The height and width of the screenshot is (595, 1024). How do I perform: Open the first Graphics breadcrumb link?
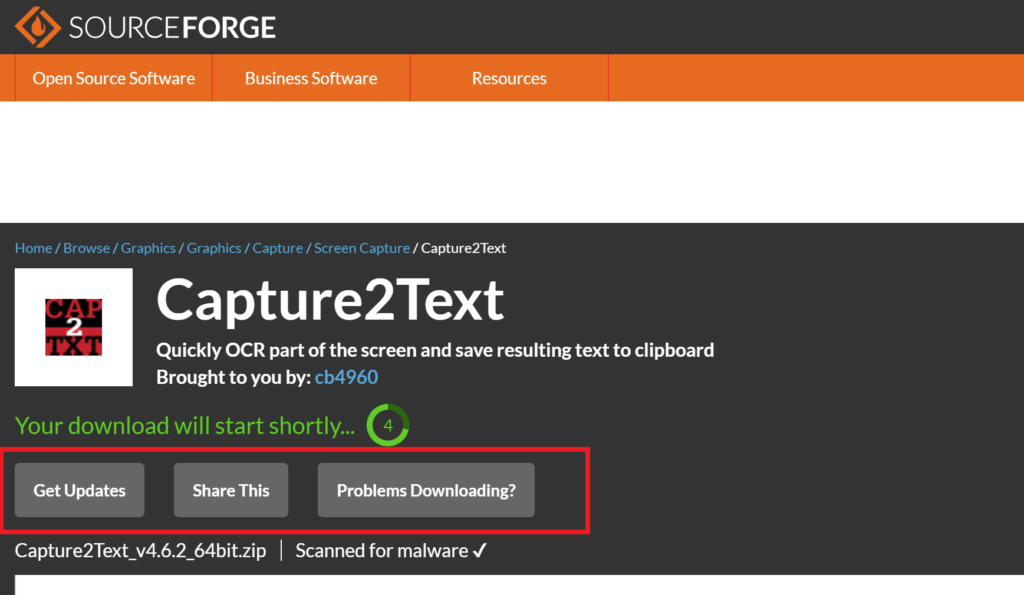pos(148,248)
